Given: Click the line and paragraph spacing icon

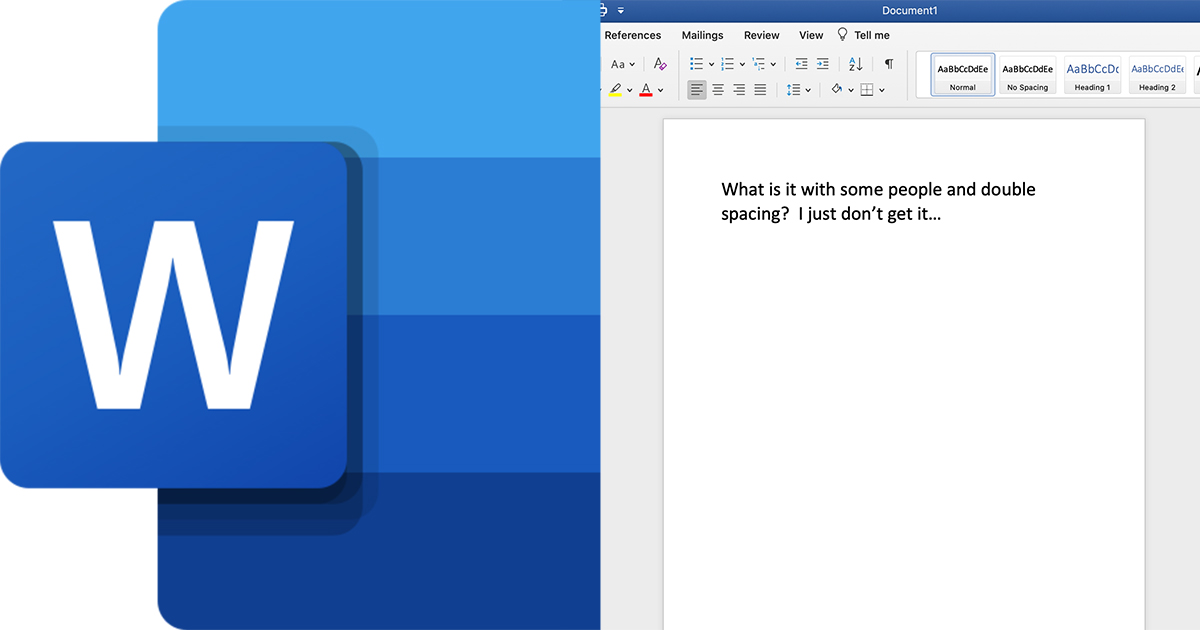Looking at the screenshot, I should pos(793,90).
